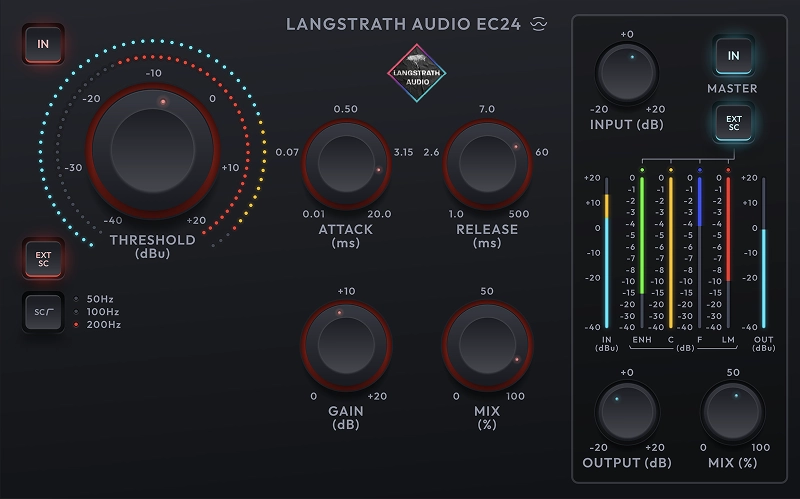Click the Langstrath Audio diamond logo

tap(417, 73)
